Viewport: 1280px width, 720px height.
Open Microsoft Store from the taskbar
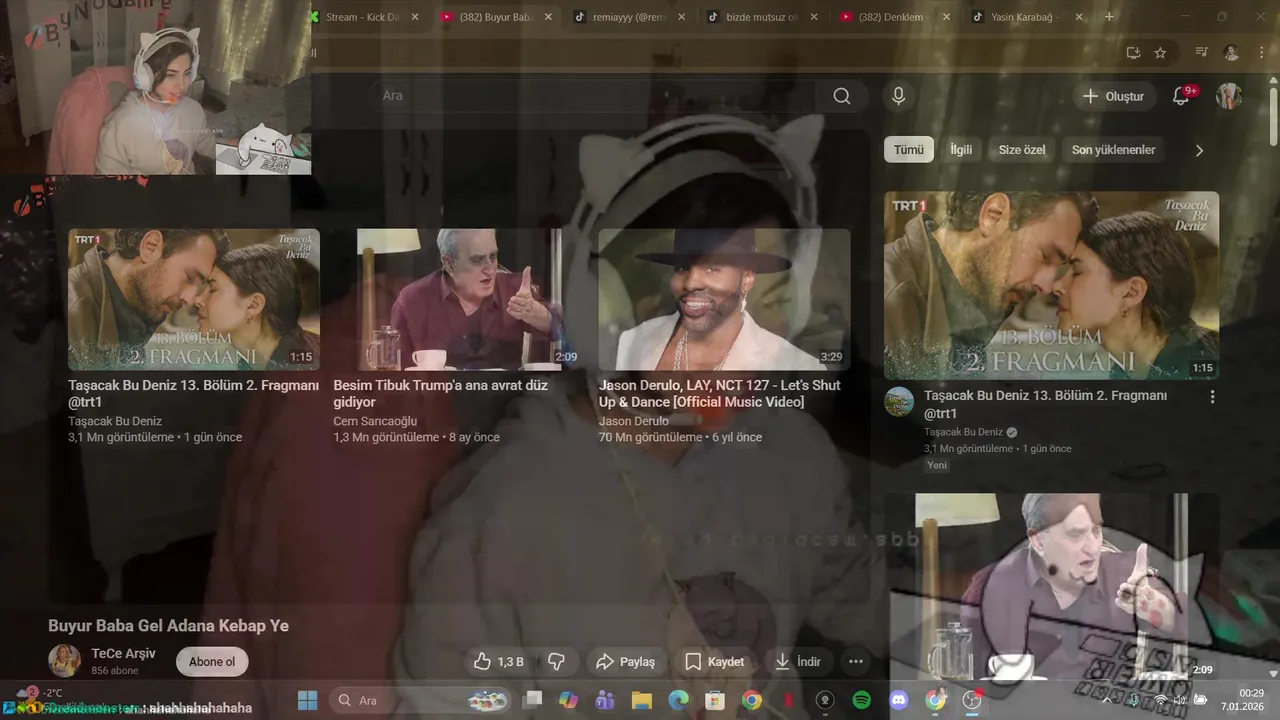point(715,700)
